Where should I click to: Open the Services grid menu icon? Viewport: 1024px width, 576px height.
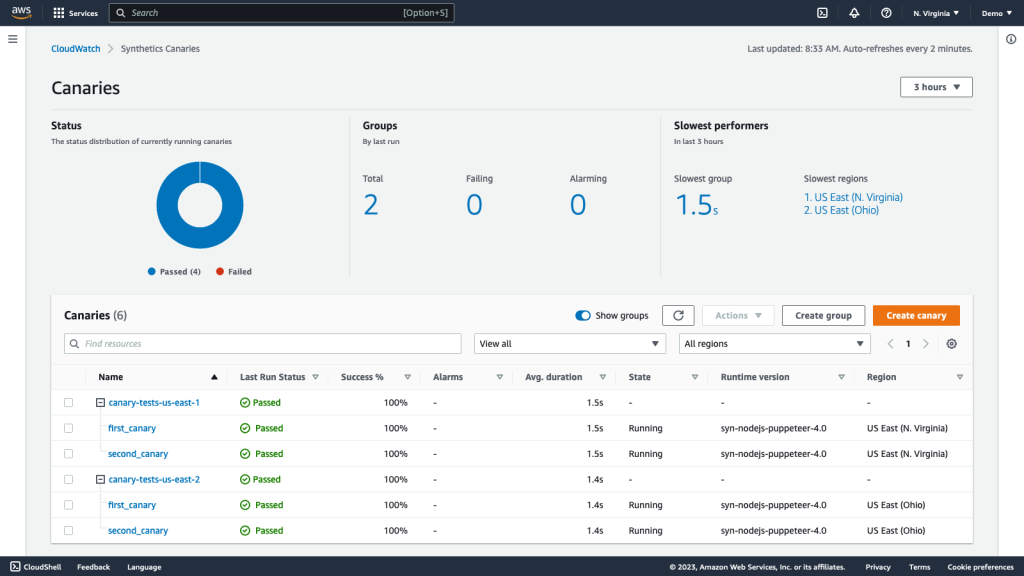[x=57, y=13]
